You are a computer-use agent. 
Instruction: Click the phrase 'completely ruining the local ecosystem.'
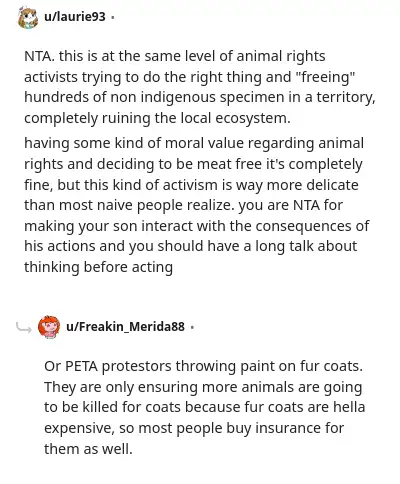[157, 118]
